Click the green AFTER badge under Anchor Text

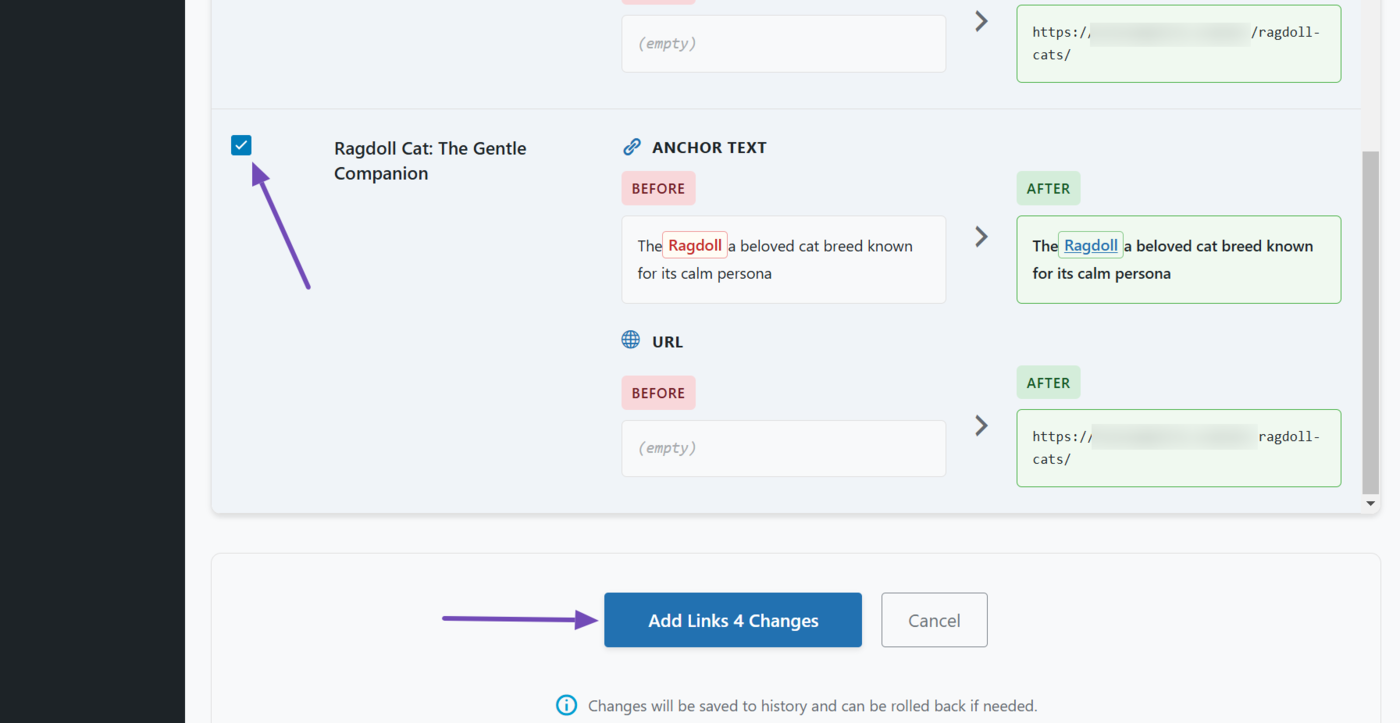1048,188
